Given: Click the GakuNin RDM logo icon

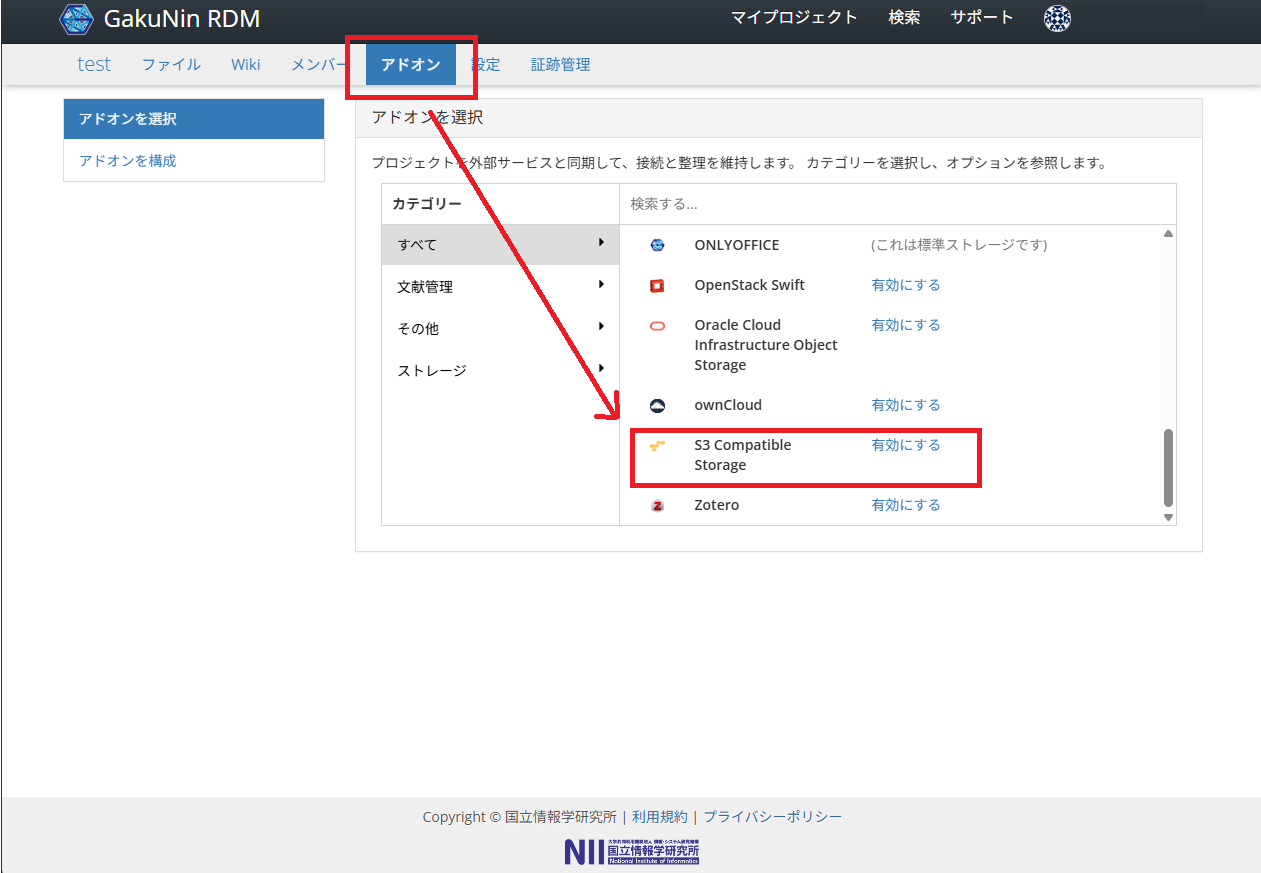Looking at the screenshot, I should pos(77,19).
